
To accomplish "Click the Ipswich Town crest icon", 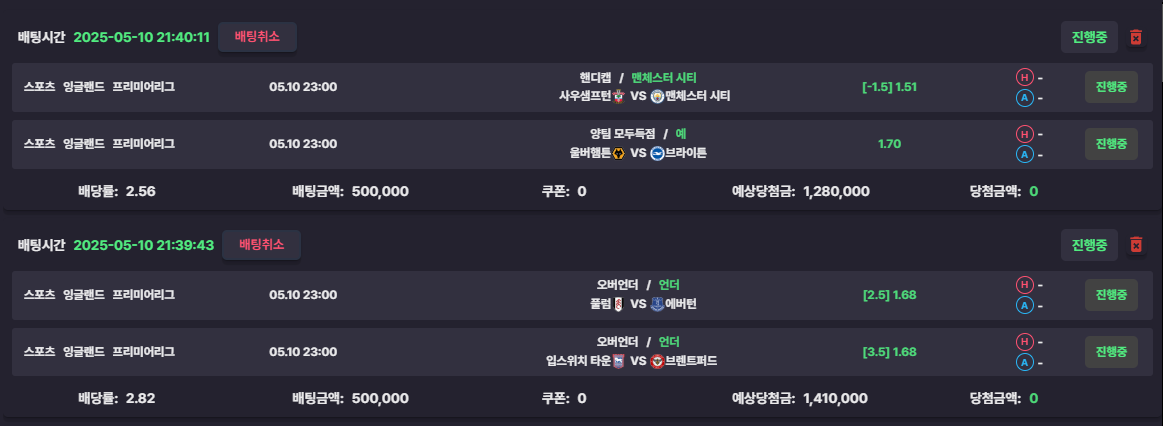I will [x=619, y=361].
